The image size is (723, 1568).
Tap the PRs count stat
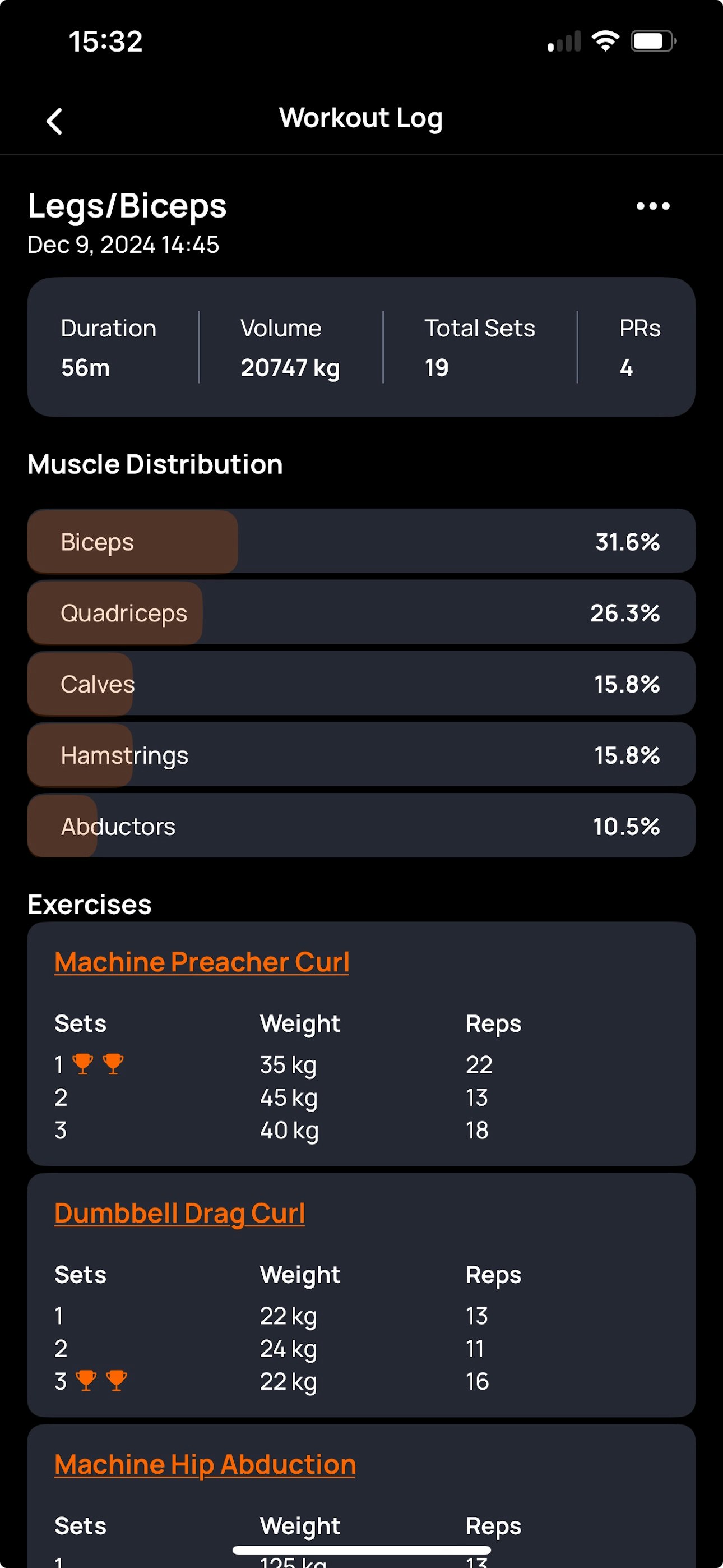click(x=639, y=348)
